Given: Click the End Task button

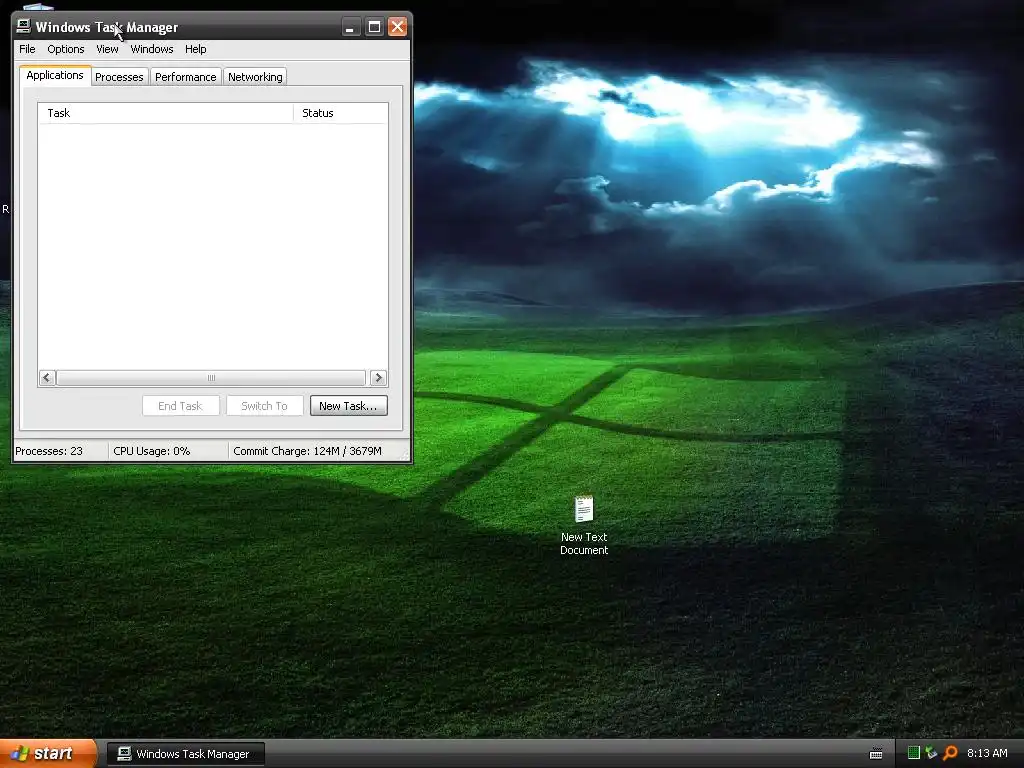Looking at the screenshot, I should coord(180,406).
